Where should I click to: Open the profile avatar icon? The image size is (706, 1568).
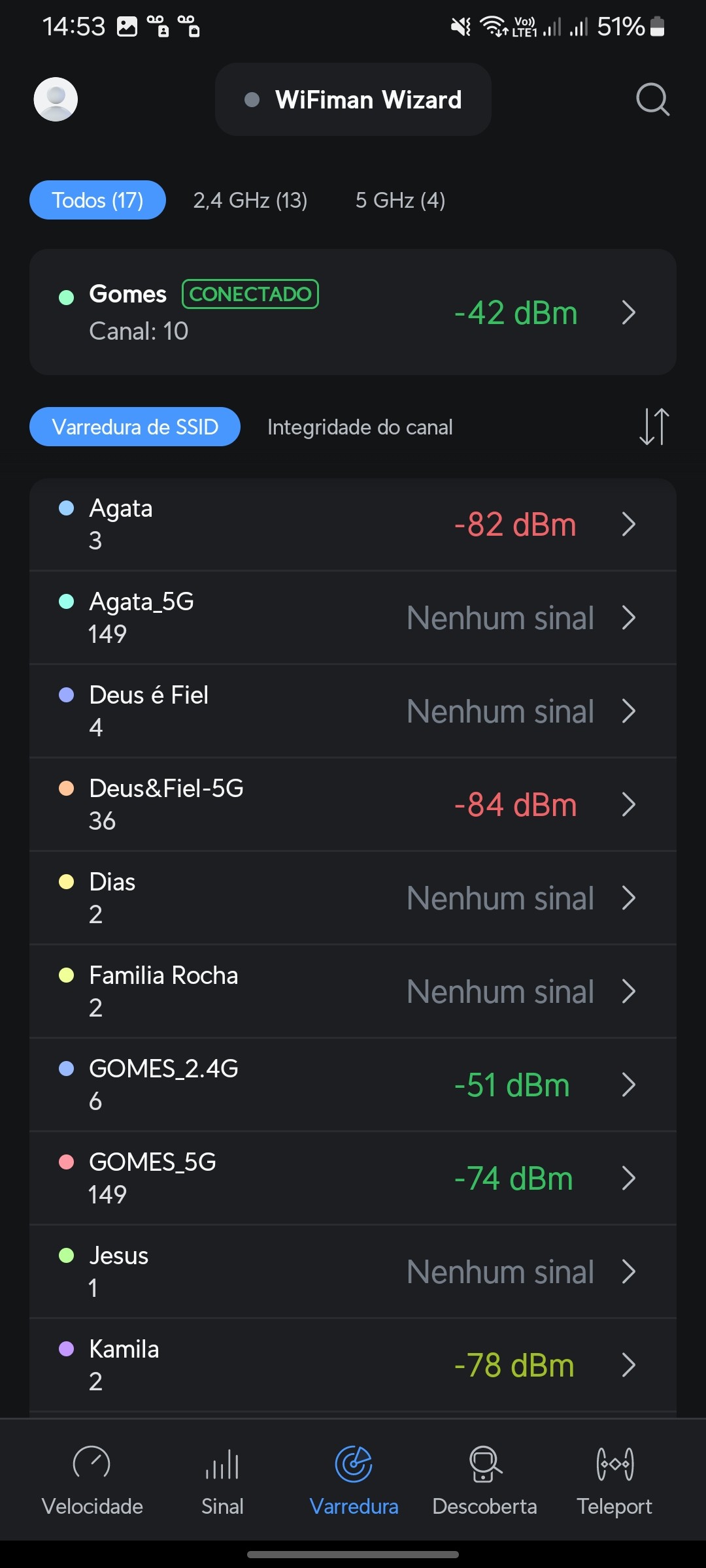(x=56, y=99)
